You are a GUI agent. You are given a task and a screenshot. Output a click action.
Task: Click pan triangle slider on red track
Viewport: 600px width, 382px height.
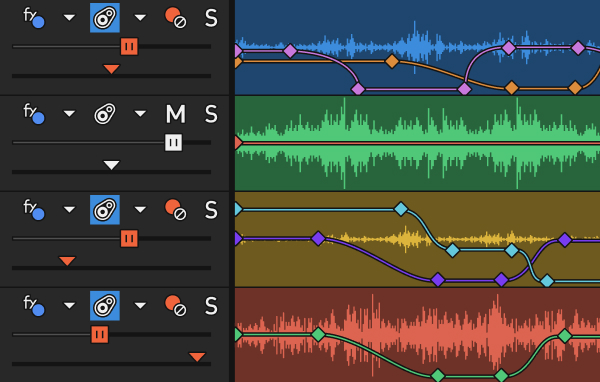(x=197, y=357)
